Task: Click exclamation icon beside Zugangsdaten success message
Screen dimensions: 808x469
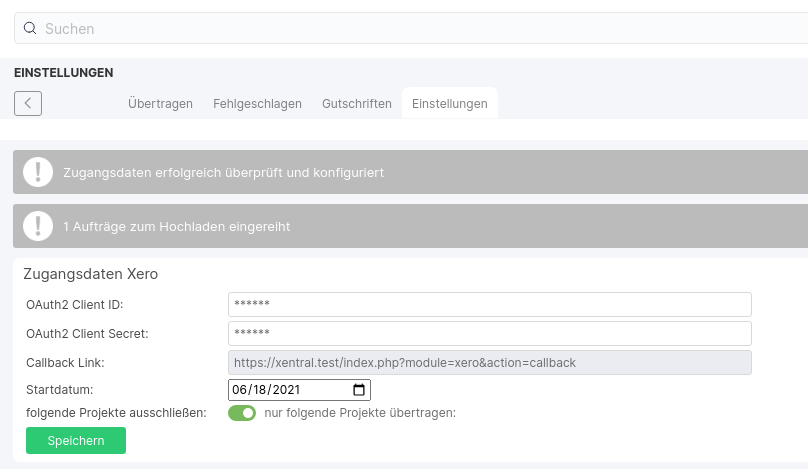Action: pos(38,172)
